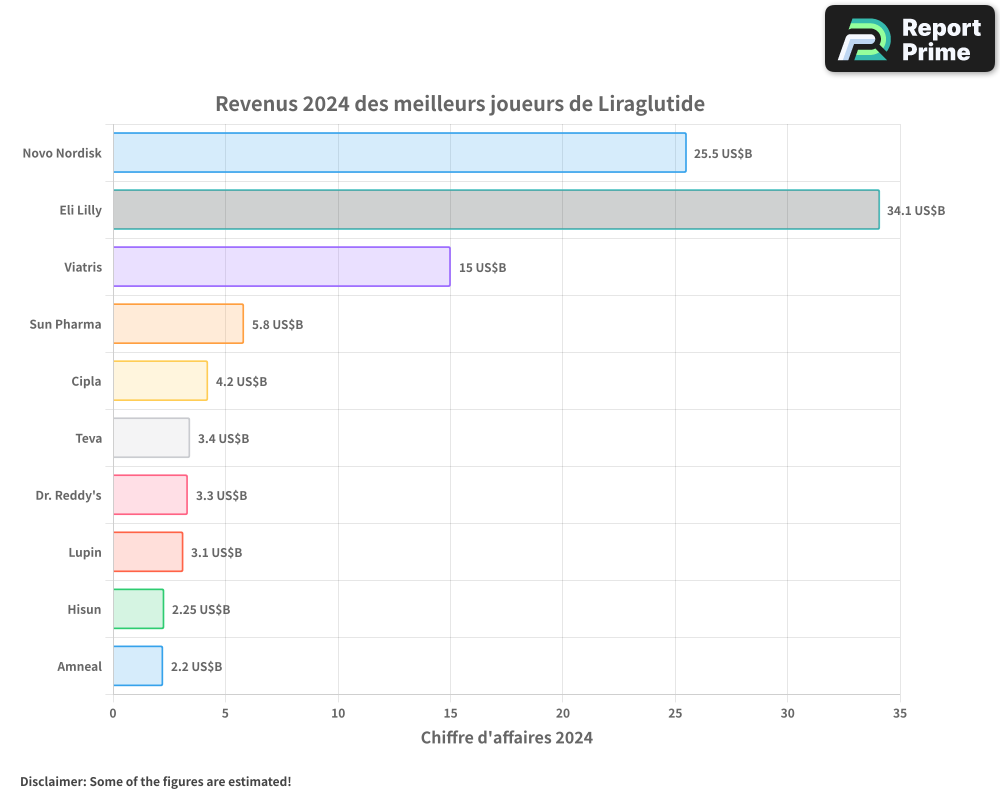1000x800 pixels.
Task: Click the 0 axis tick label
Action: [x=113, y=713]
